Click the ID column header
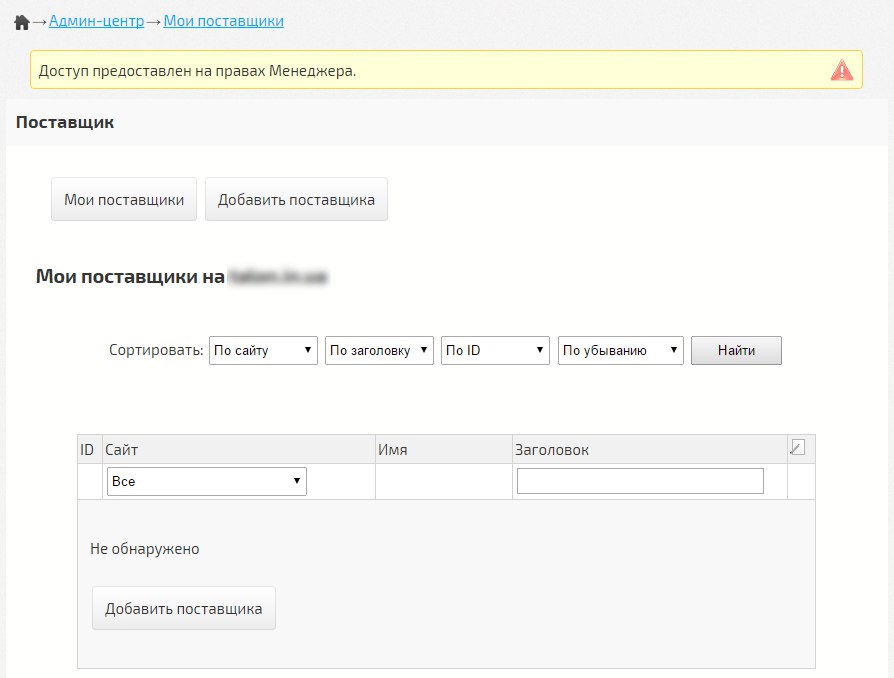 click(87, 450)
